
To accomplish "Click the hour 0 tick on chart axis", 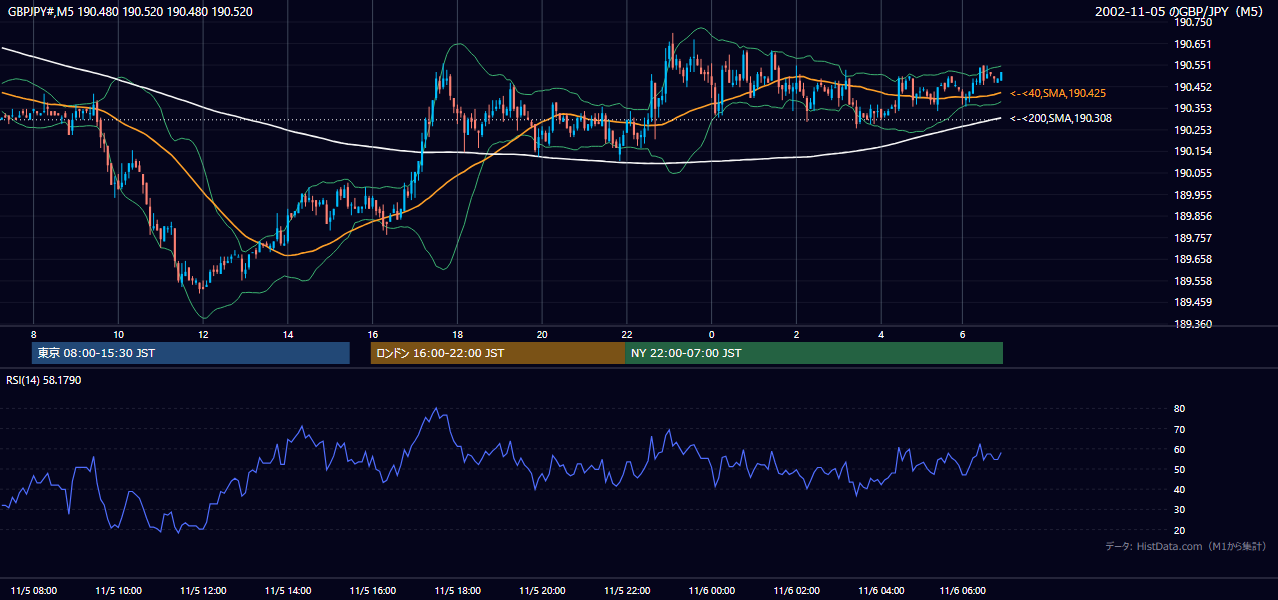I will pyautogui.click(x=712, y=334).
